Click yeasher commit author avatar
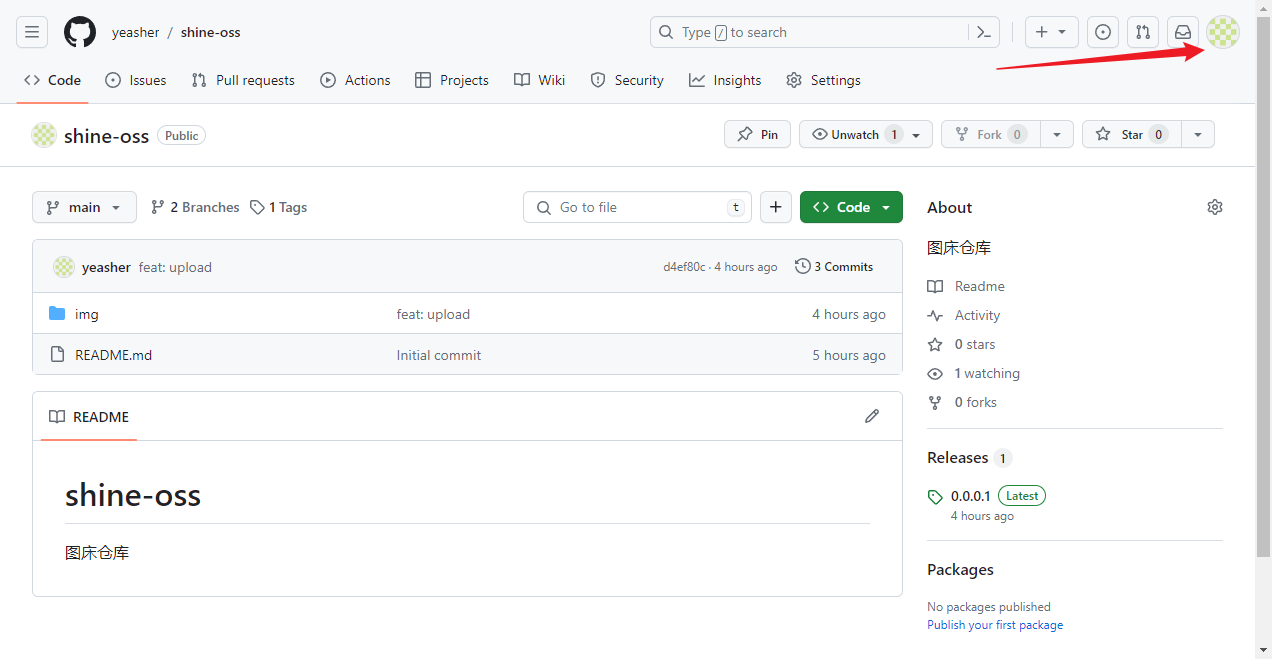This screenshot has height=659, width=1272. pyautogui.click(x=64, y=267)
